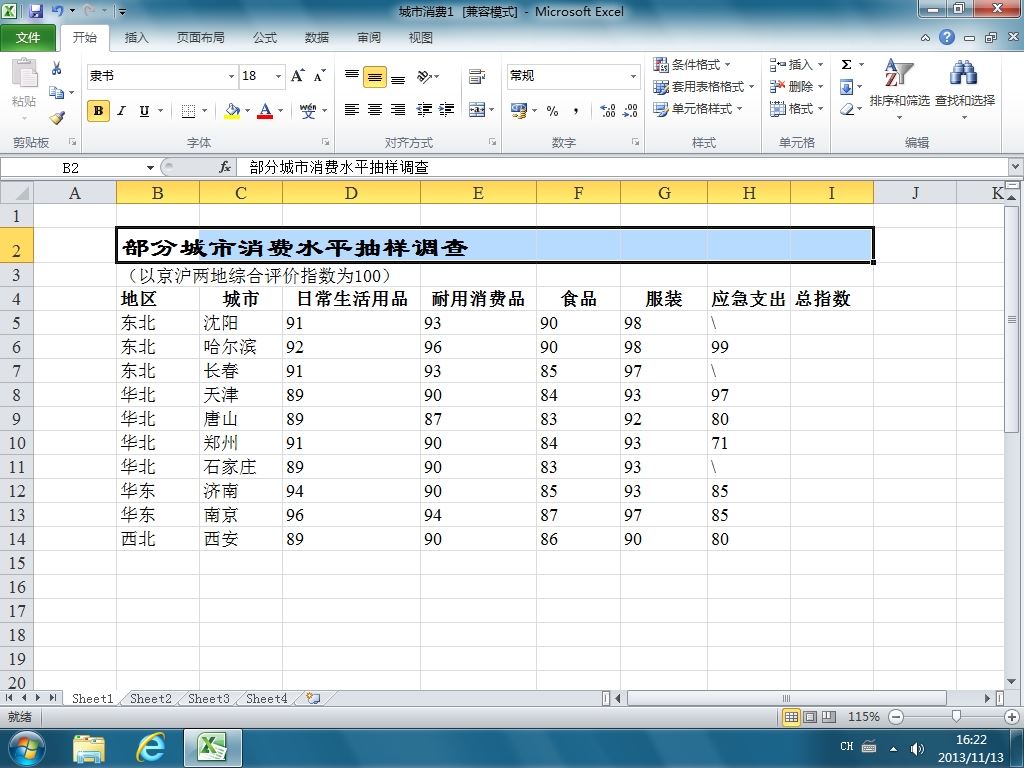Click the zoom slider handle
1024x768 pixels.
pos(956,716)
